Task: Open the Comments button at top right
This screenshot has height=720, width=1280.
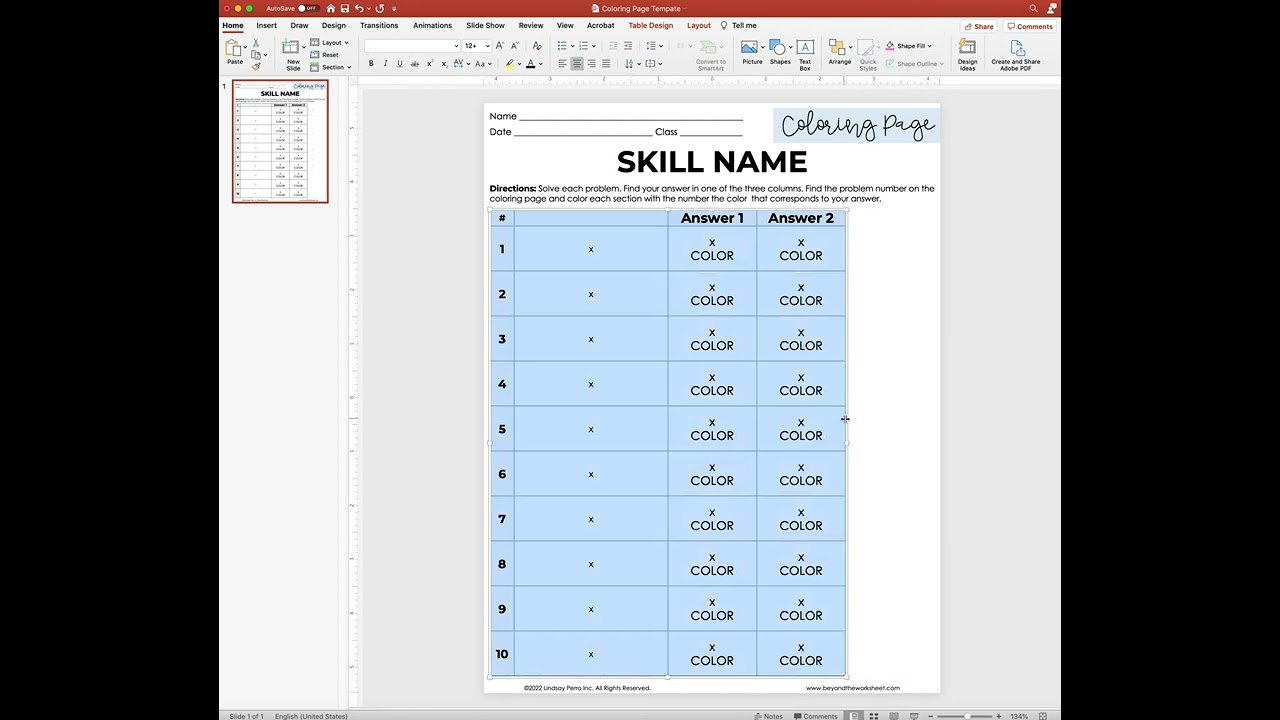Action: 1030,26
